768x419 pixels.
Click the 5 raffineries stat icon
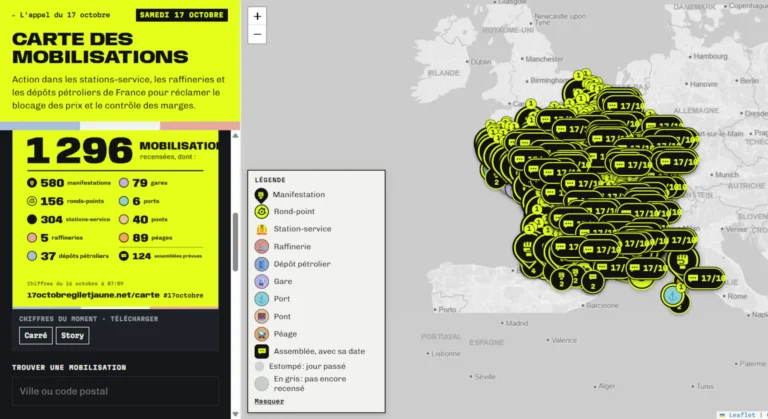pos(32,238)
